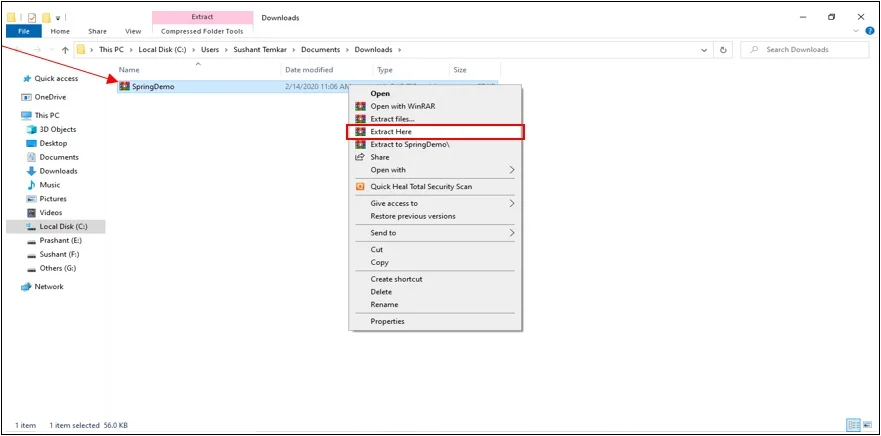Click the SpringDemo WinRAR archive file icon
The height and width of the screenshot is (436, 881).
(125, 86)
